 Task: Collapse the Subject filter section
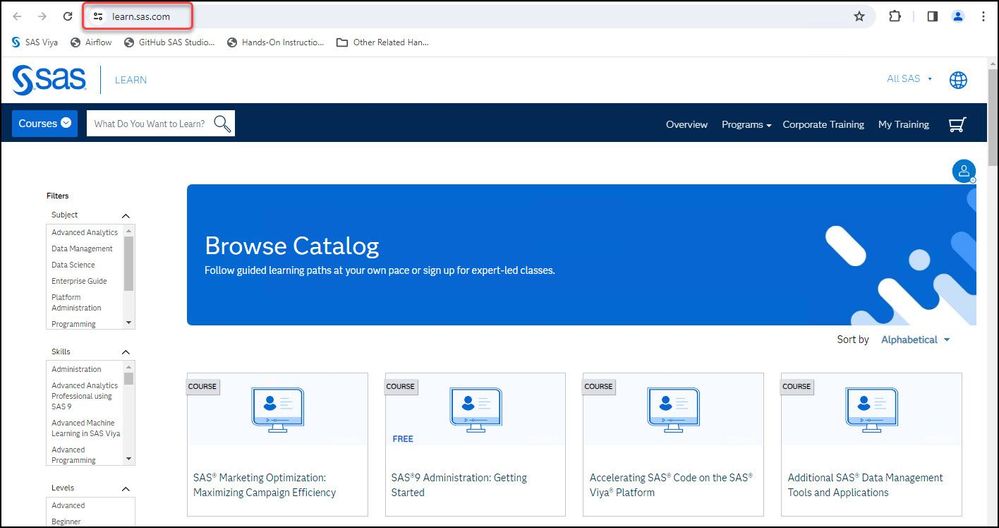126,216
